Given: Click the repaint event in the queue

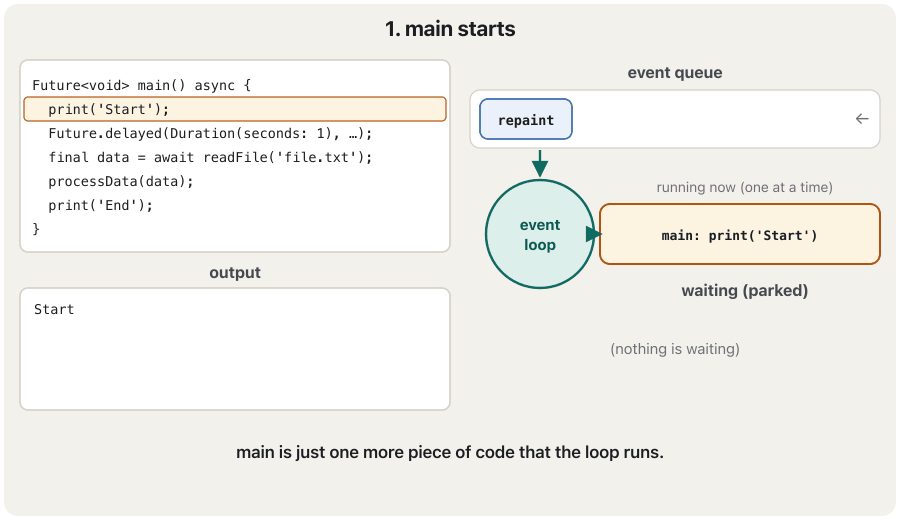Looking at the screenshot, I should 526,119.
